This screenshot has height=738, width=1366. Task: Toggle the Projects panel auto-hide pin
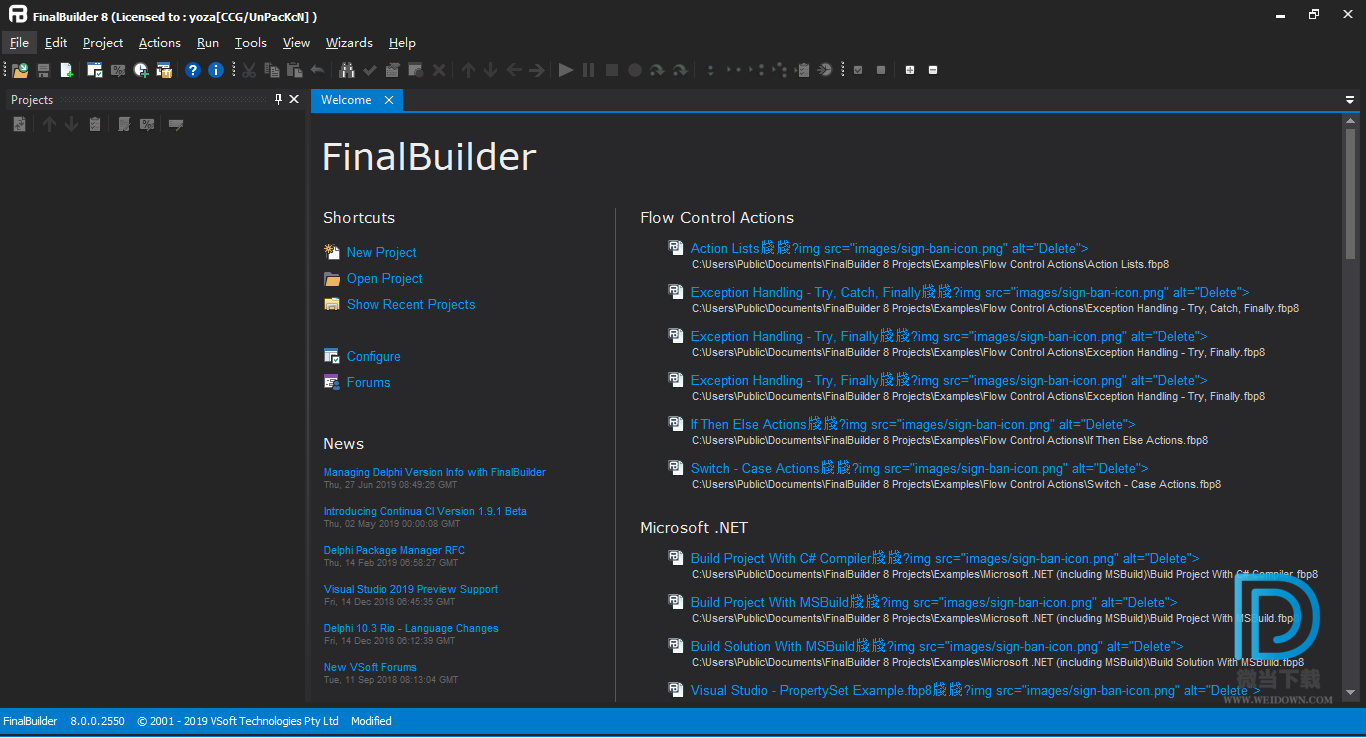(x=278, y=99)
